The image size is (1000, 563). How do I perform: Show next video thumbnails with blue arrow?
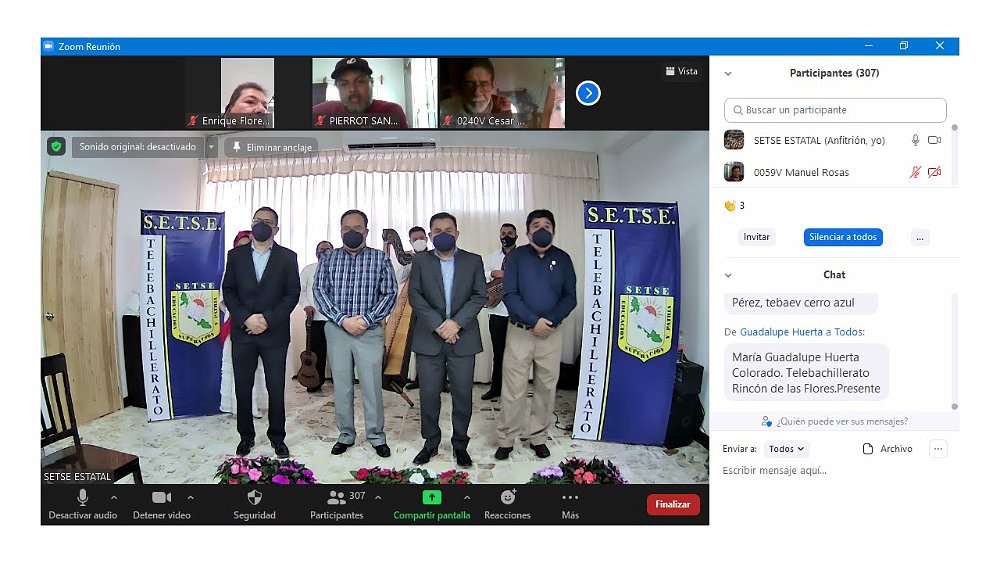(588, 93)
